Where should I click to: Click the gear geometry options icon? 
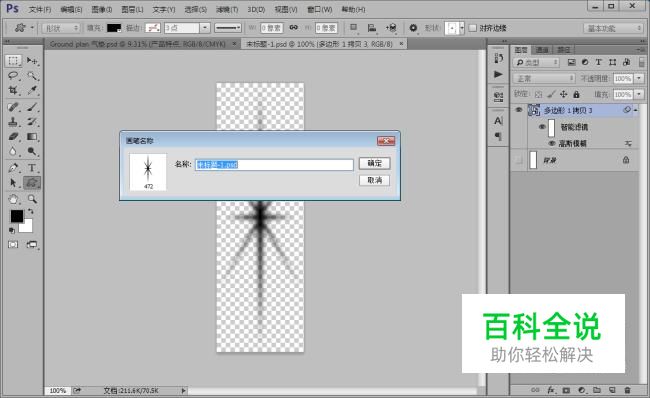[413, 28]
